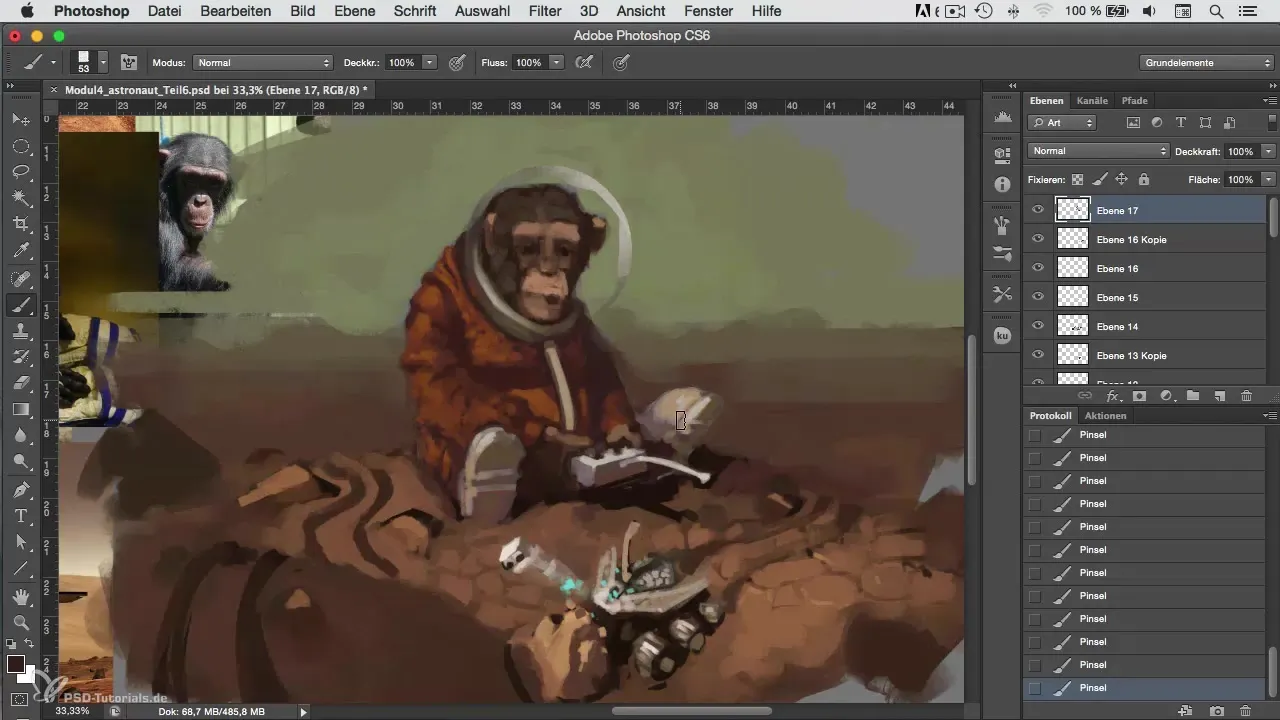The image size is (1280, 720).
Task: Open Fluss flow slider dropdown
Action: (557, 62)
